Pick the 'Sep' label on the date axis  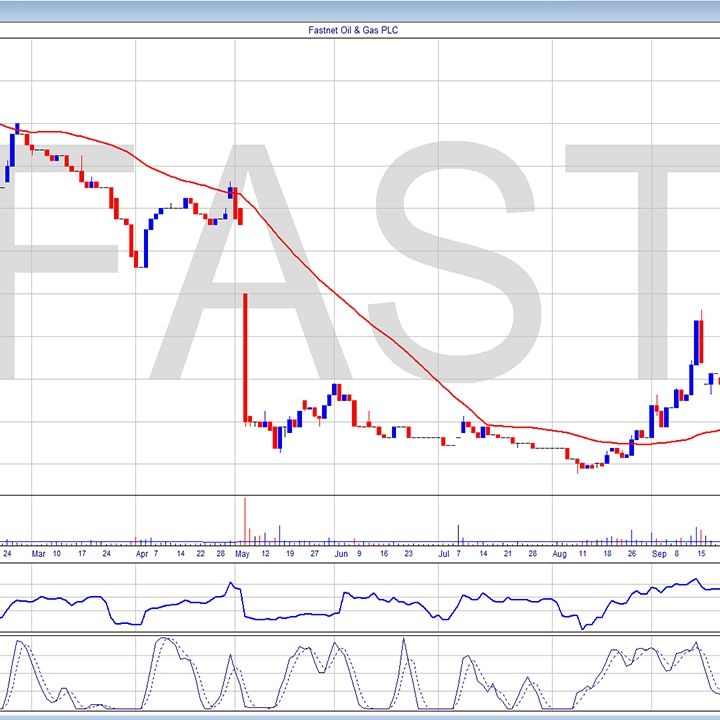pos(659,552)
